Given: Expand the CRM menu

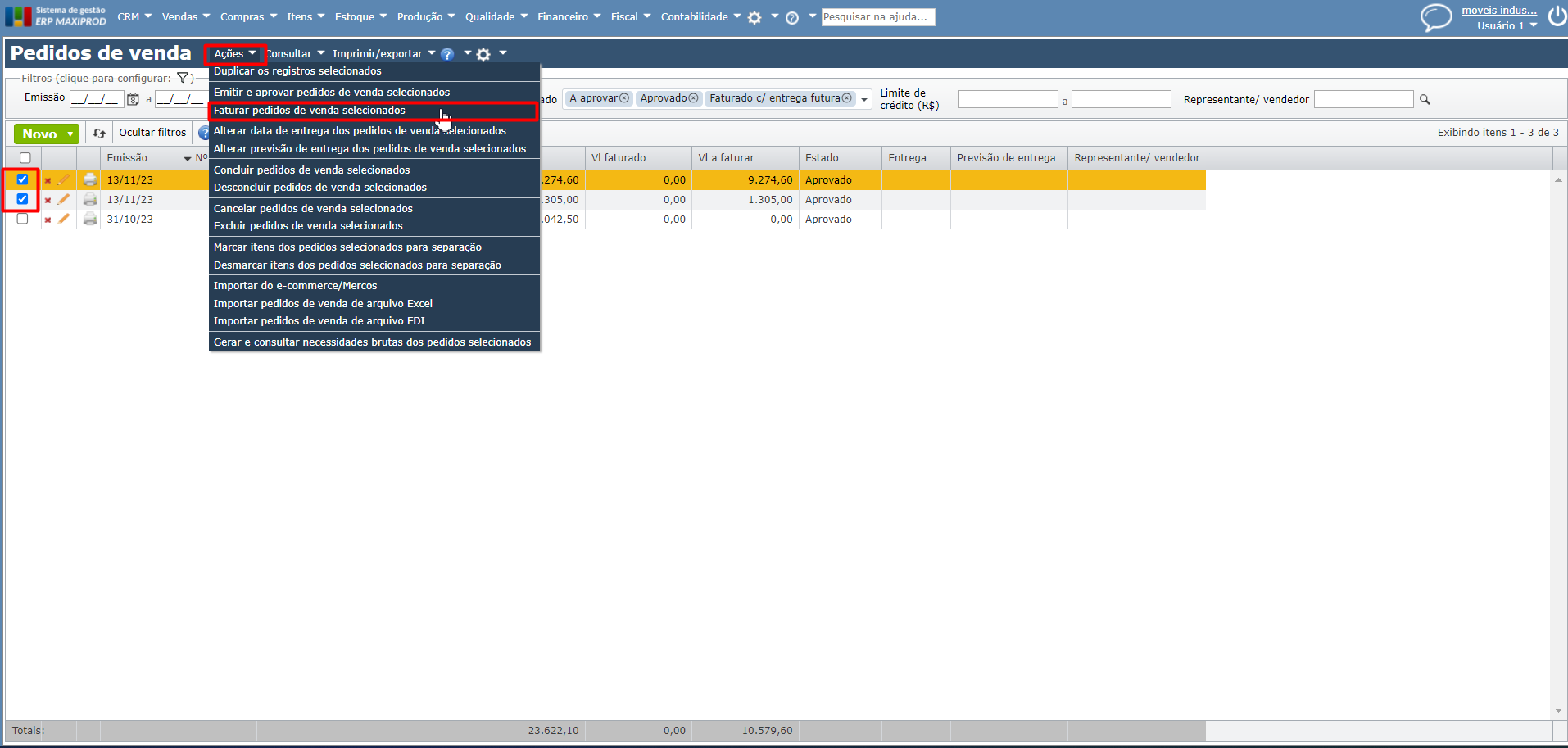Looking at the screenshot, I should tap(134, 16).
